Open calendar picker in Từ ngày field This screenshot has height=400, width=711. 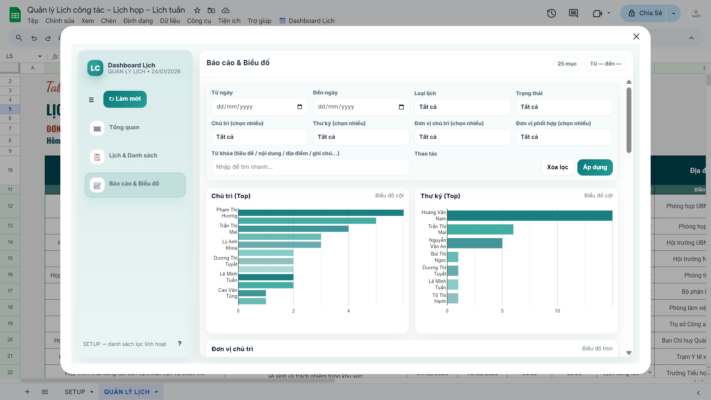[301, 107]
